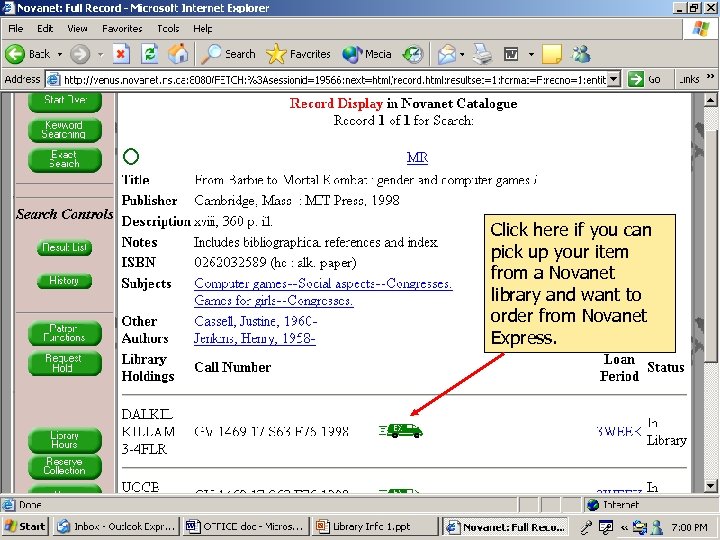Screen dimensions: 720x540
Task: Open the Edit menu
Action: pos(45,28)
